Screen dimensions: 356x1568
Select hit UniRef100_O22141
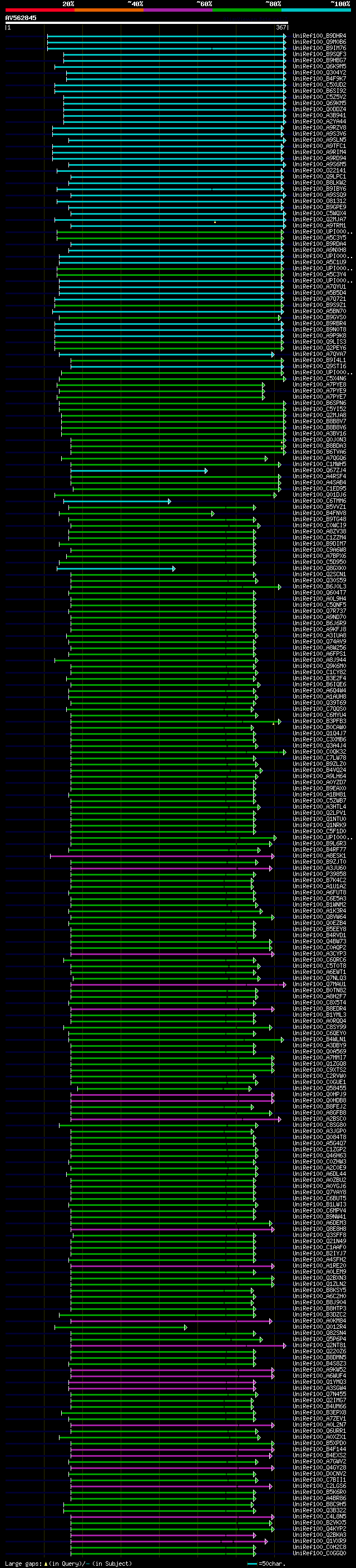[319, 170]
